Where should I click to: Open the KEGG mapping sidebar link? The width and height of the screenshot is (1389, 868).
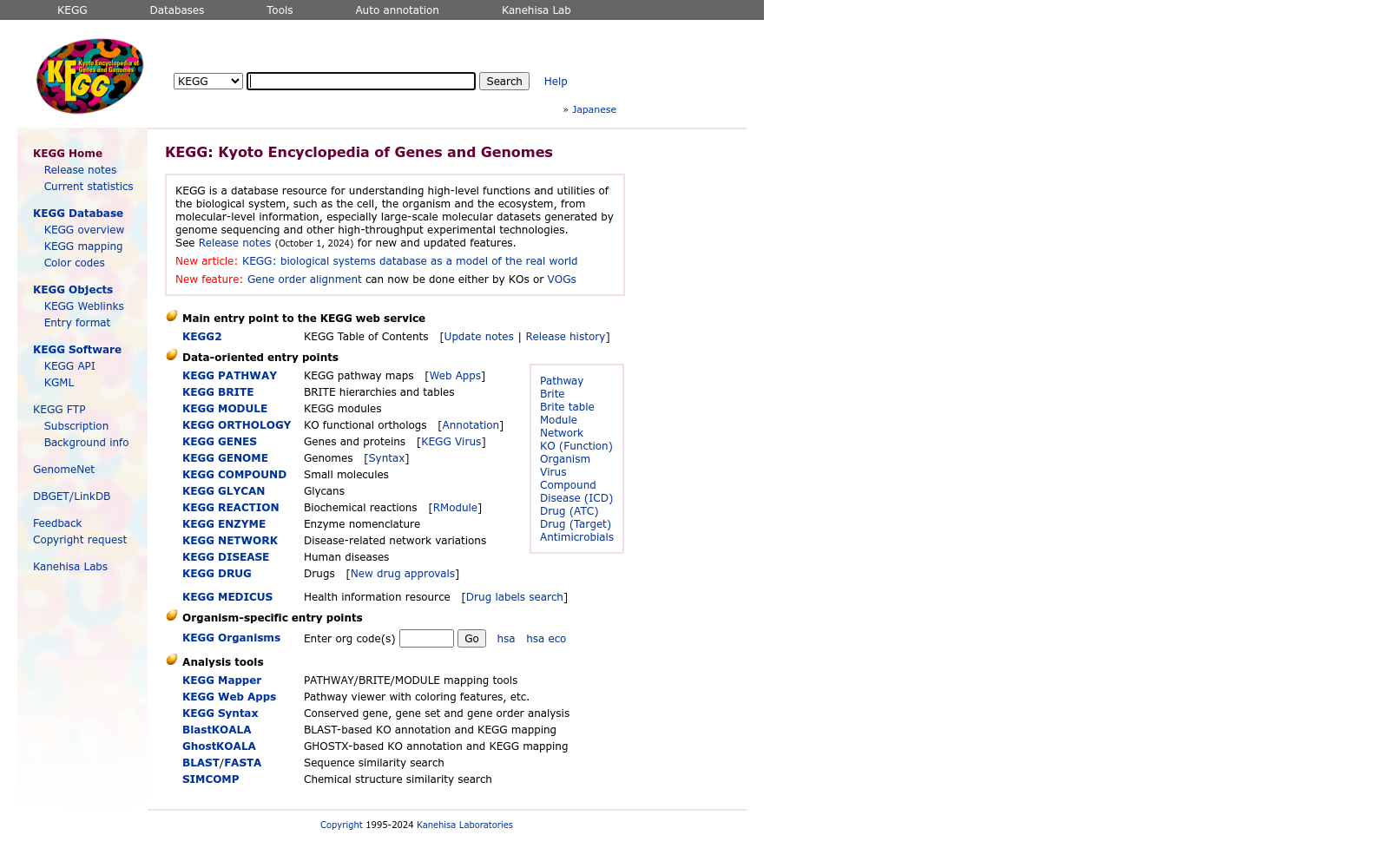point(83,247)
